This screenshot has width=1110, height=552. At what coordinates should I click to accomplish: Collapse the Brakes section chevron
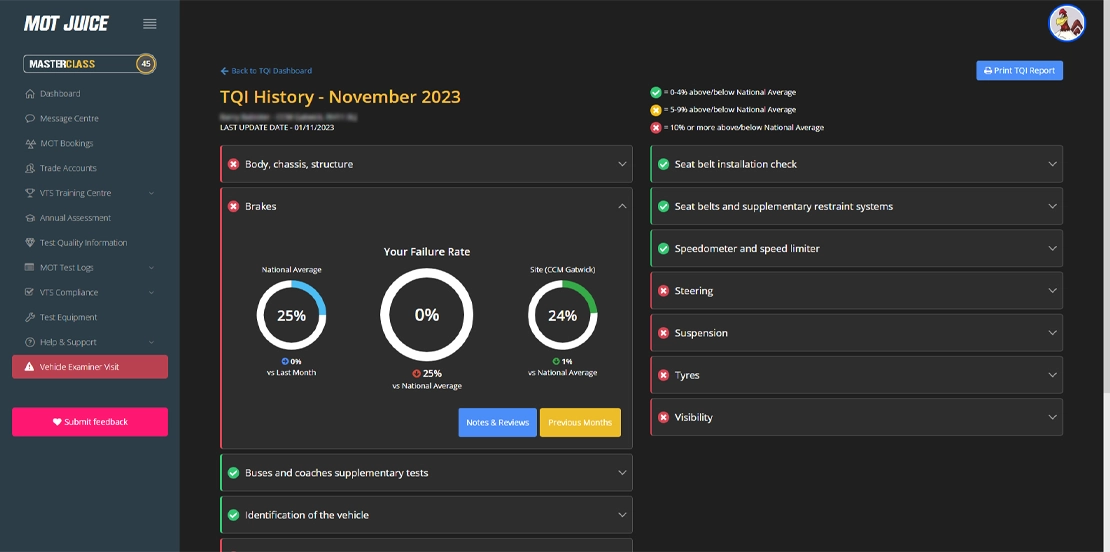[x=622, y=206]
